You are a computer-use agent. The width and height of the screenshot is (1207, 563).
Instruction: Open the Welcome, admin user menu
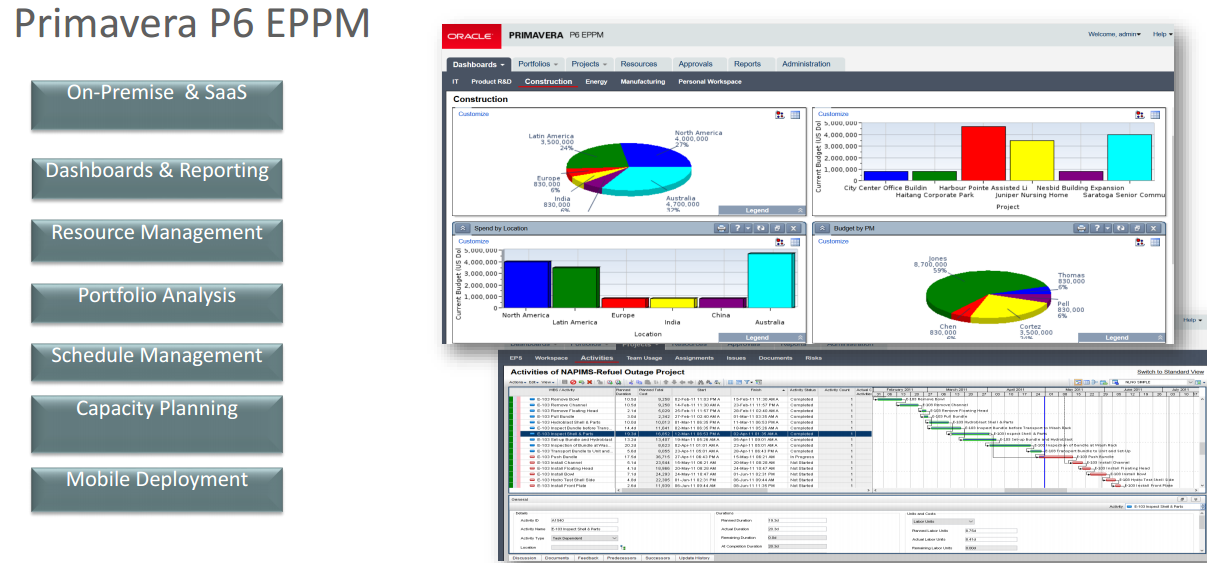tap(1114, 34)
